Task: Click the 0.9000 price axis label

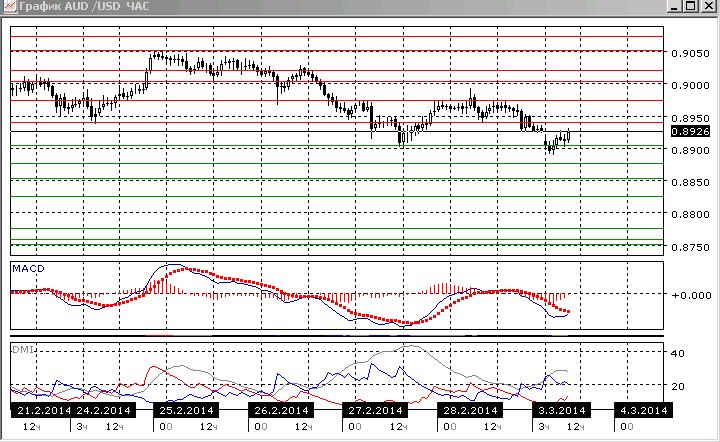Action: 690,85
